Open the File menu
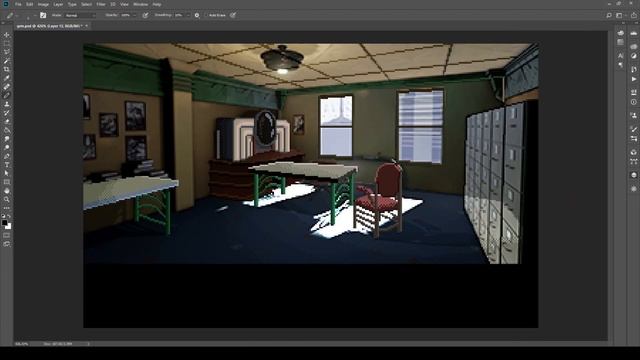Viewport: 640px width, 360px height. [18, 4]
